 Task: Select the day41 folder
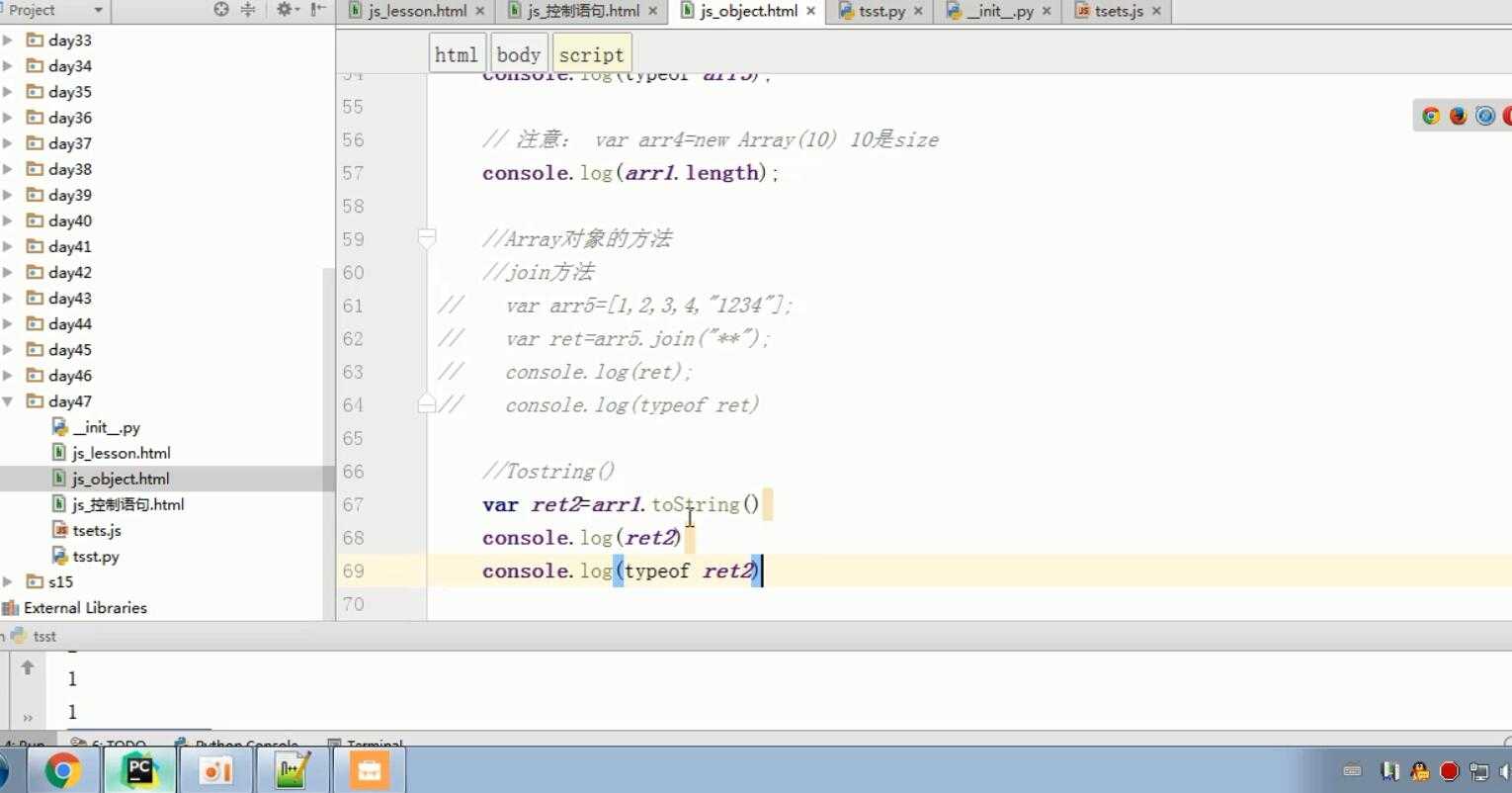[x=69, y=246]
